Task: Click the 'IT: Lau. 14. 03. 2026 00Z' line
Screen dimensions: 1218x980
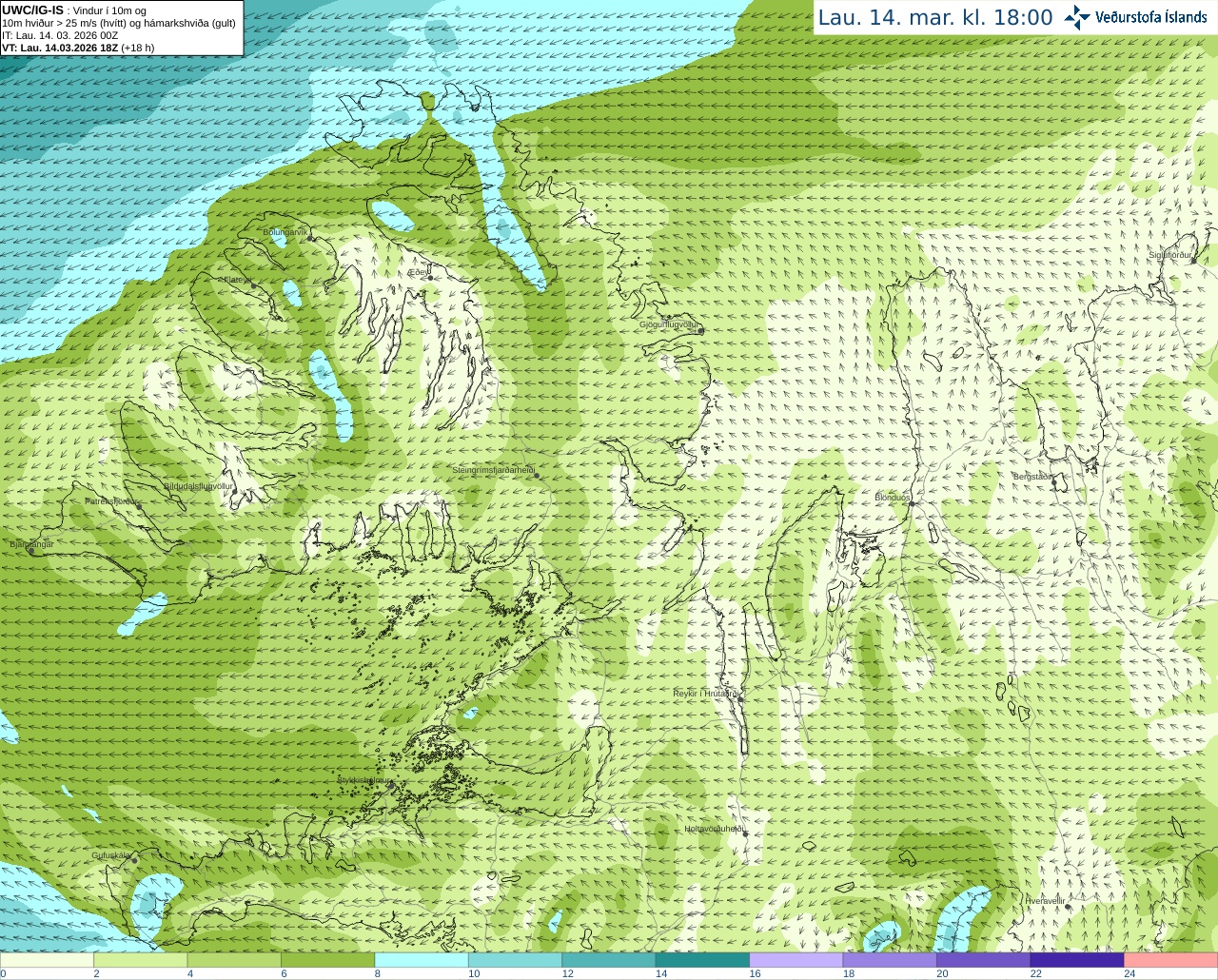Action: (x=60, y=35)
